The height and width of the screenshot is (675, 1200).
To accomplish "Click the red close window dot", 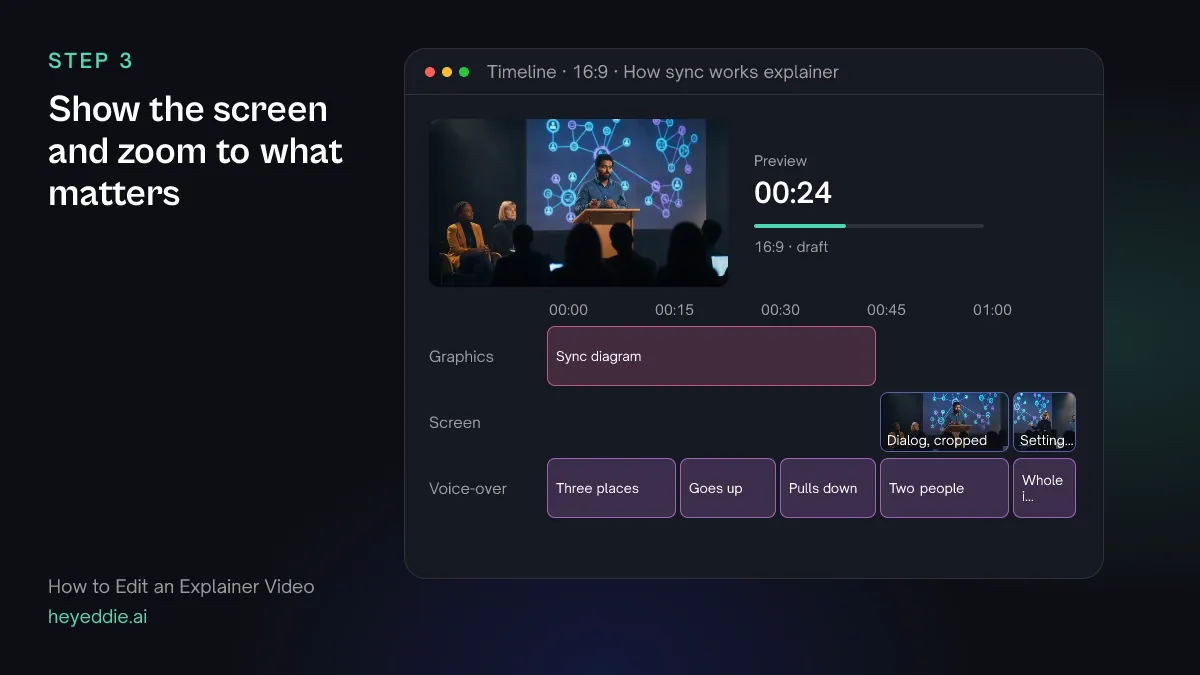I will [430, 72].
